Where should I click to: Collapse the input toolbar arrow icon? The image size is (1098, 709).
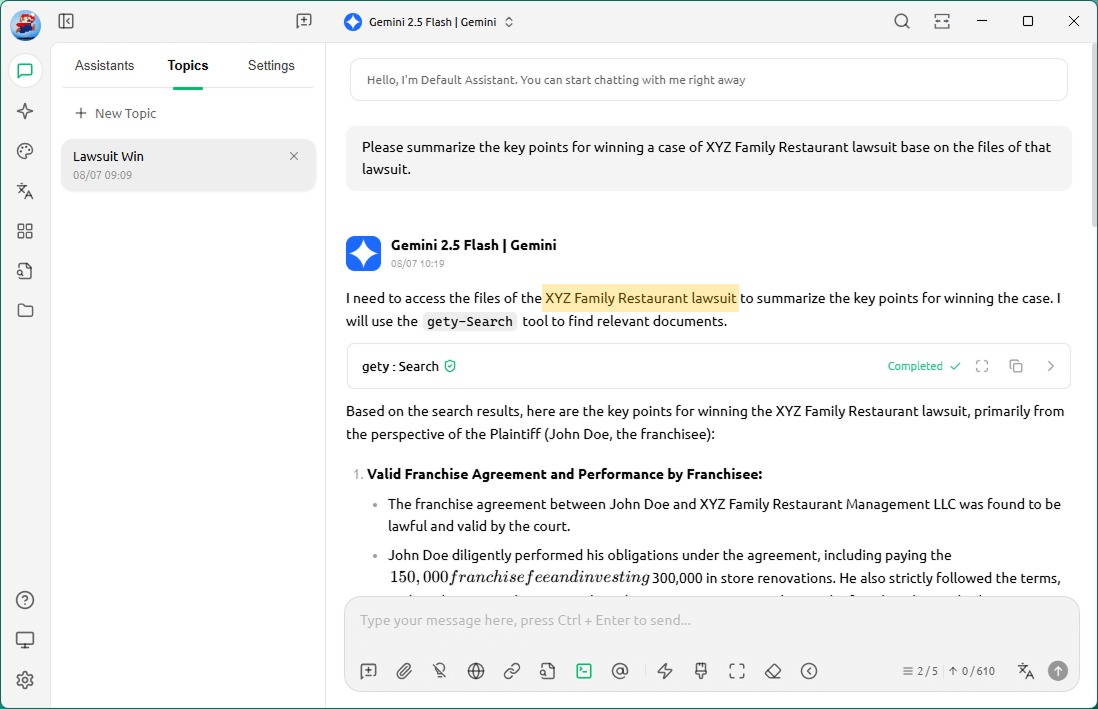(x=809, y=671)
